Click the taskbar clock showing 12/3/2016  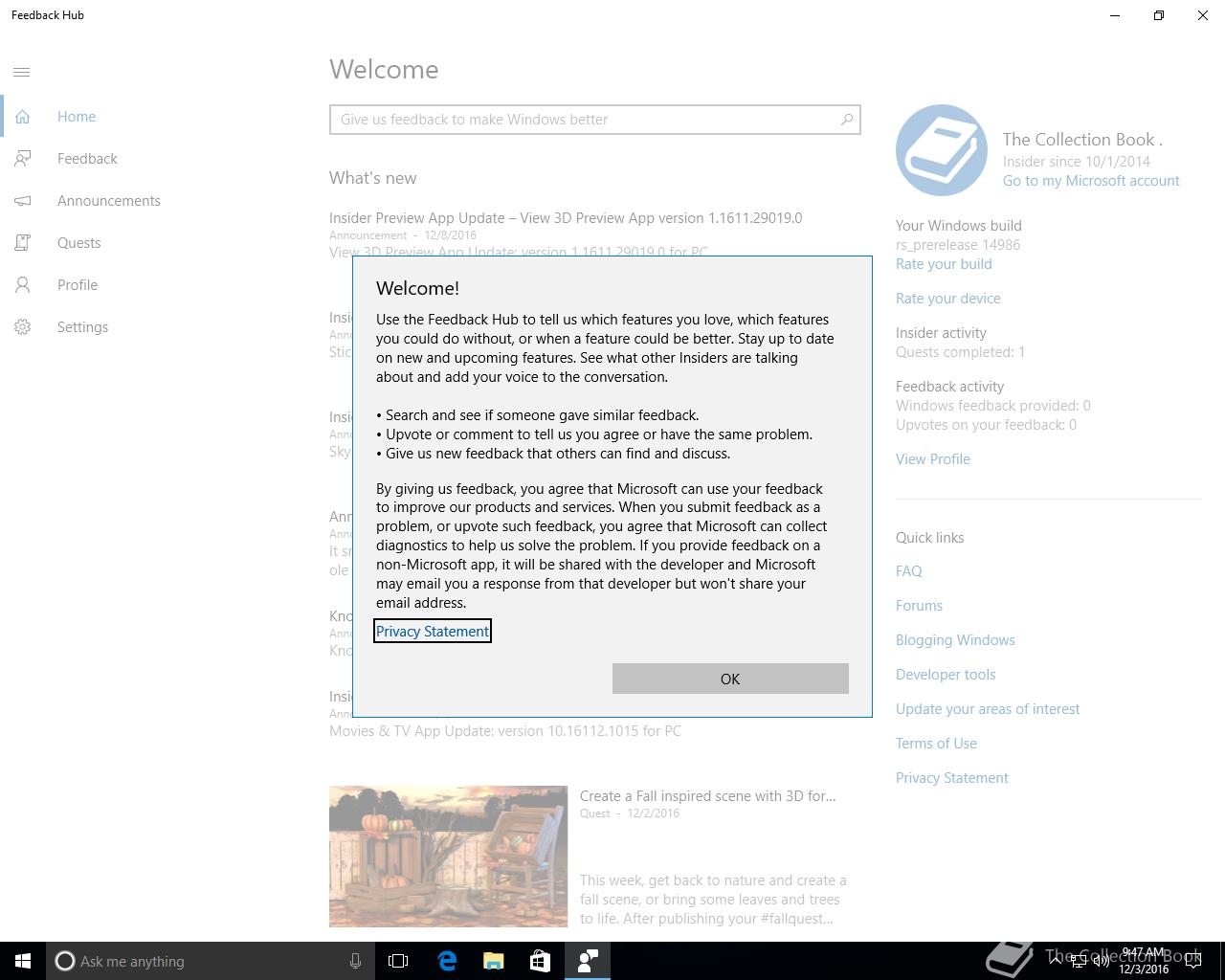(1144, 961)
